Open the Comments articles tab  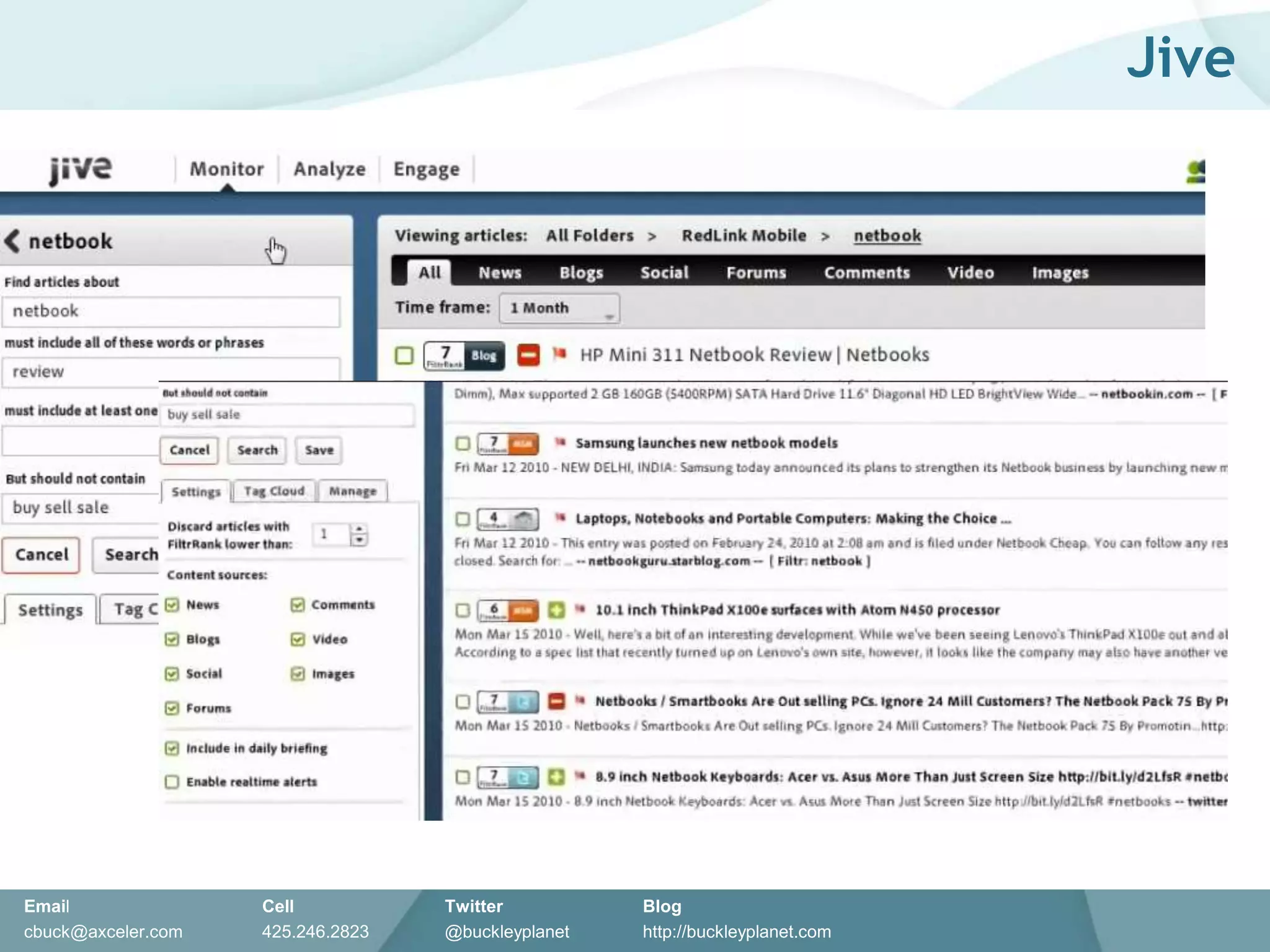tap(867, 273)
